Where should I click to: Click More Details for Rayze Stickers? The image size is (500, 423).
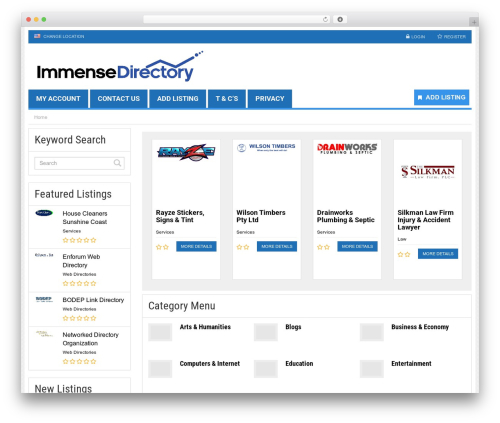(196, 246)
